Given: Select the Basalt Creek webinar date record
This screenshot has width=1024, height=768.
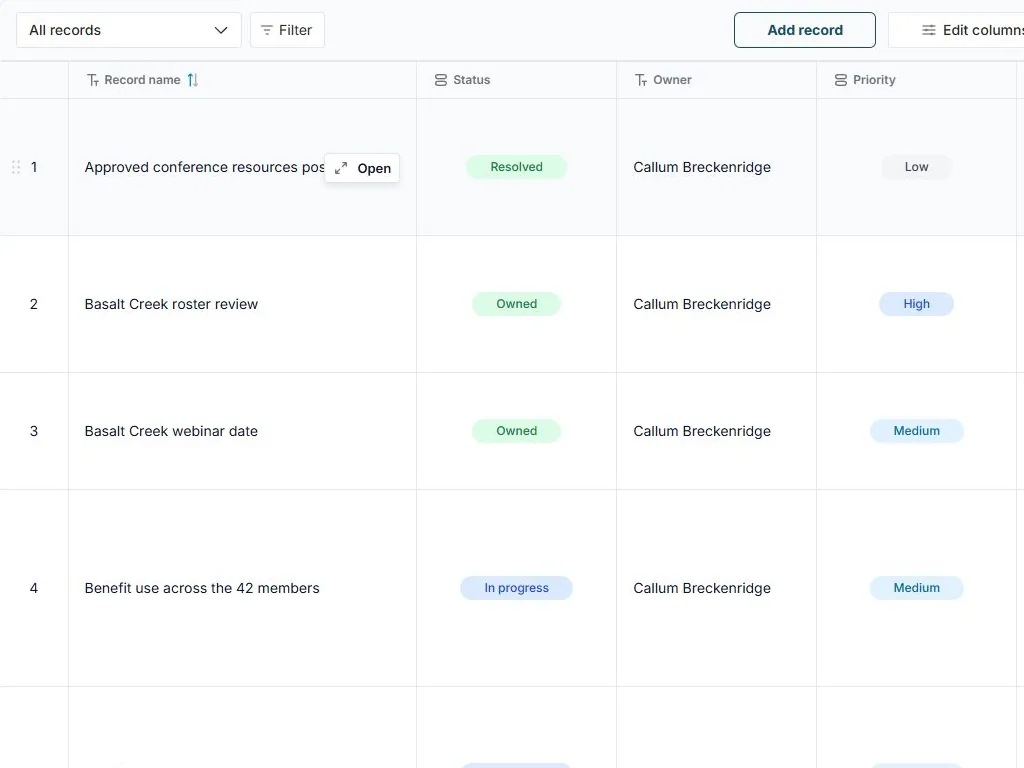Looking at the screenshot, I should 171,431.
